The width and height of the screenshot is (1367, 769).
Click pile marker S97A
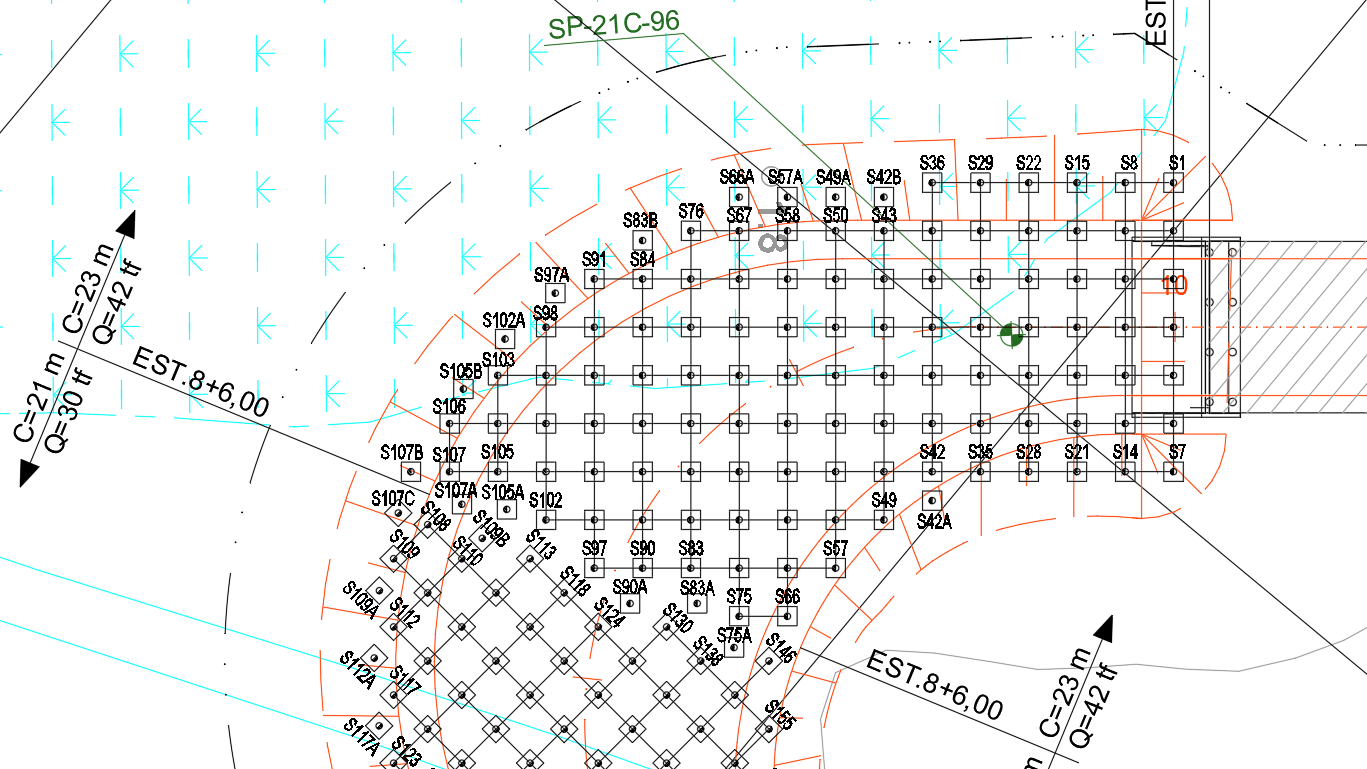point(554,293)
